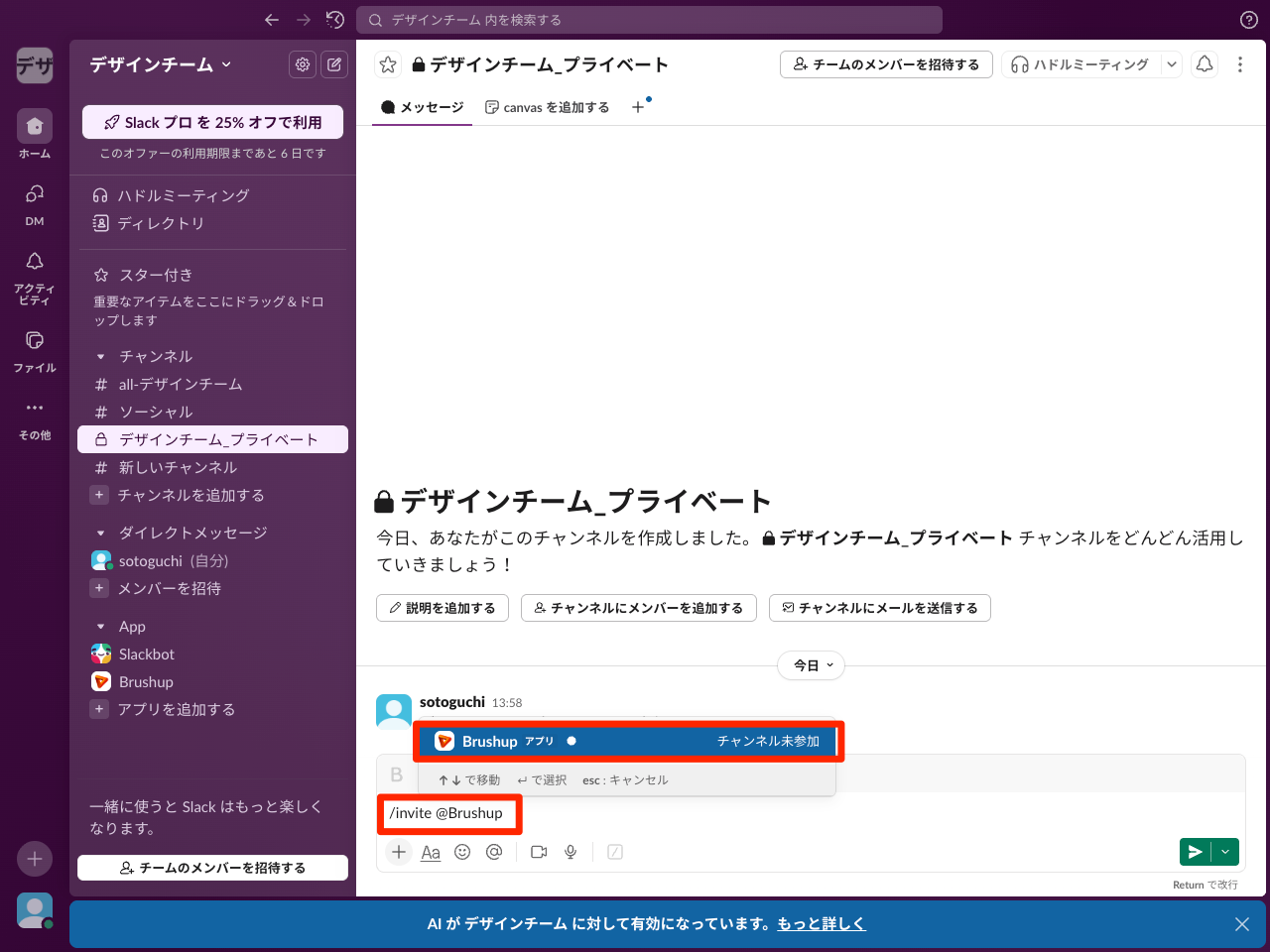Toggle channel notifications with the bell icon
1270x952 pixels.
(x=1205, y=63)
